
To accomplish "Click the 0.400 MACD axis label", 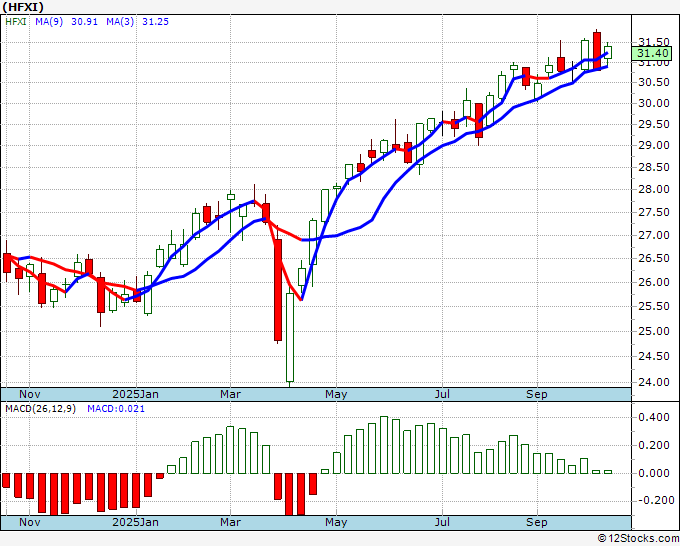I will pos(654,417).
